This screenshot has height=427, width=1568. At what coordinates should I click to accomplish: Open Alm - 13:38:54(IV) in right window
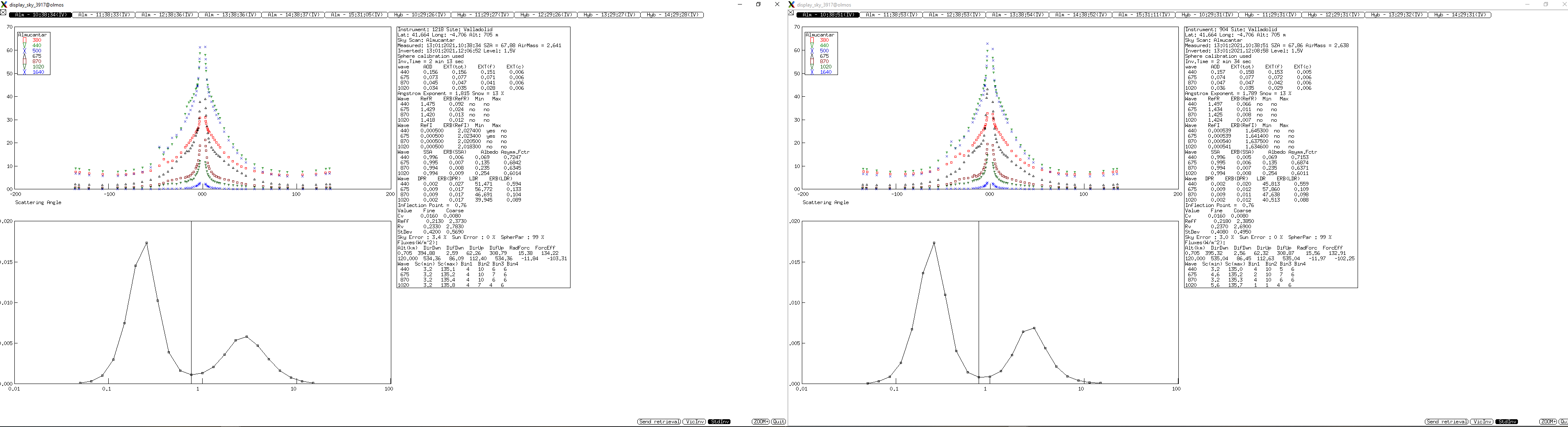pyautogui.click(x=1018, y=15)
